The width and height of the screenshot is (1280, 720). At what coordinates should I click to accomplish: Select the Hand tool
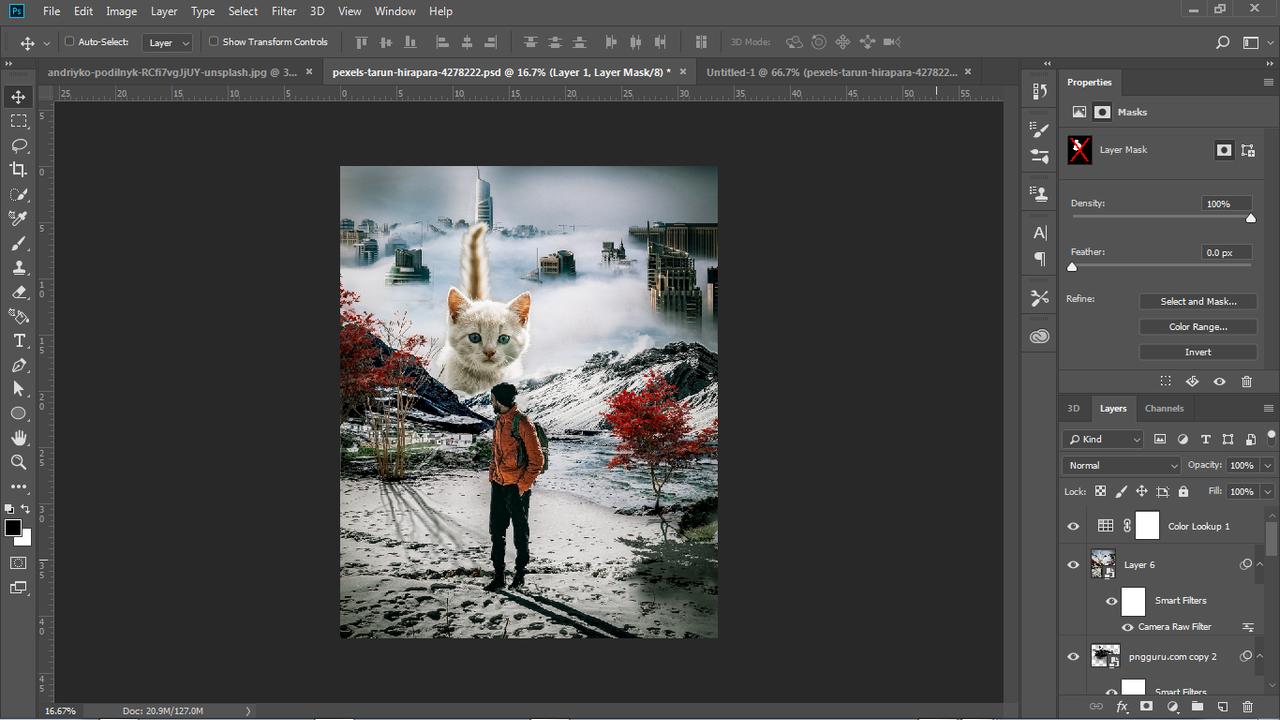(x=18, y=438)
